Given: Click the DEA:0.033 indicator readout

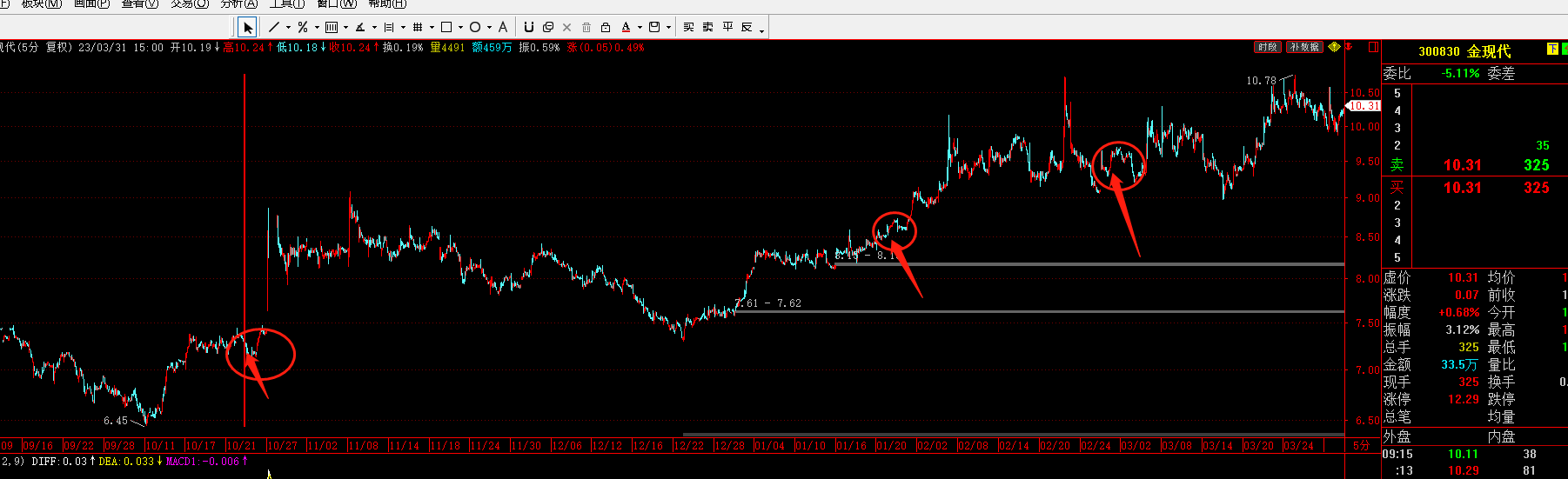Looking at the screenshot, I should 131,462.
